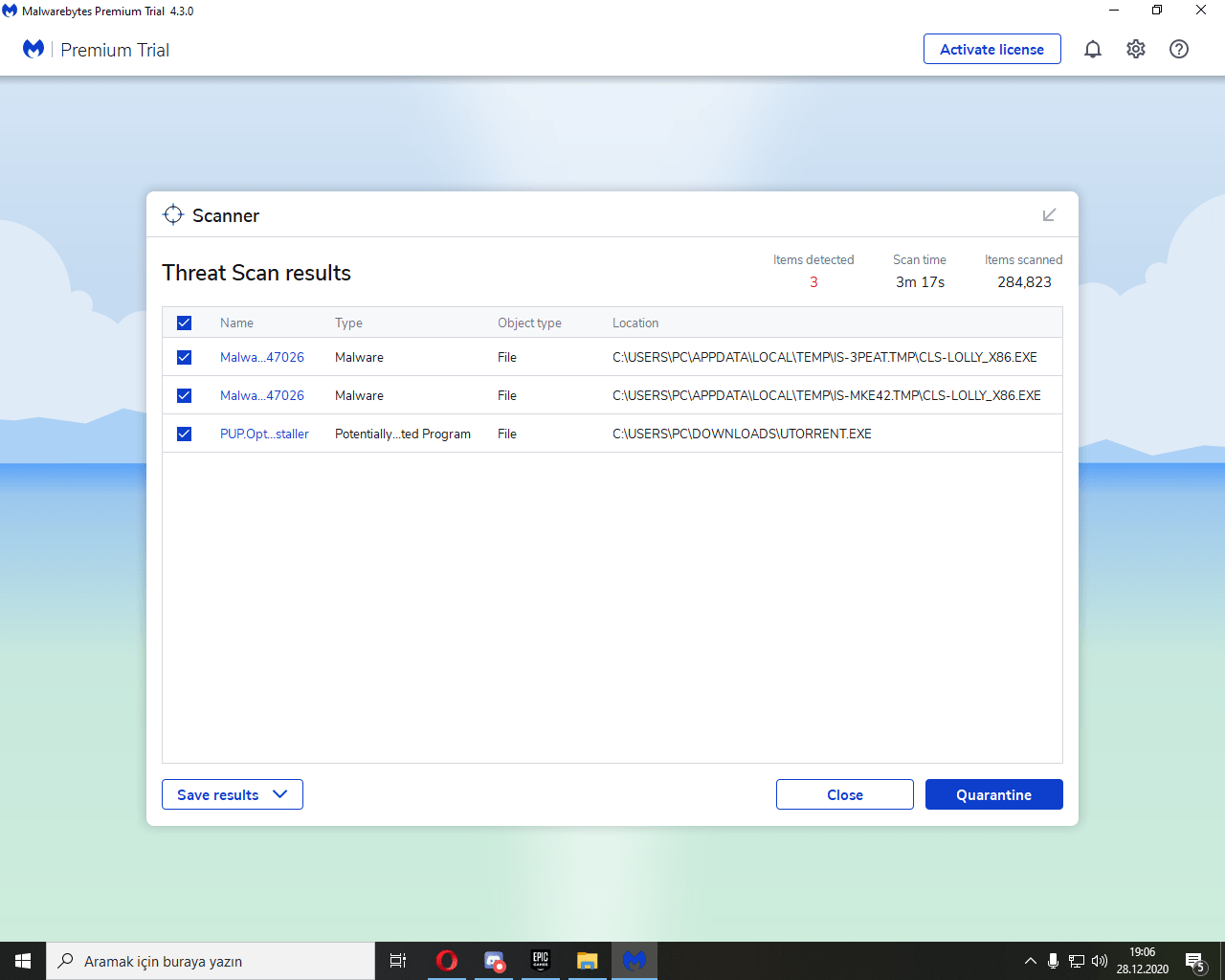Screen dimensions: 1225x980
Task: Open the Windows Start menu
Action: [x=23, y=961]
